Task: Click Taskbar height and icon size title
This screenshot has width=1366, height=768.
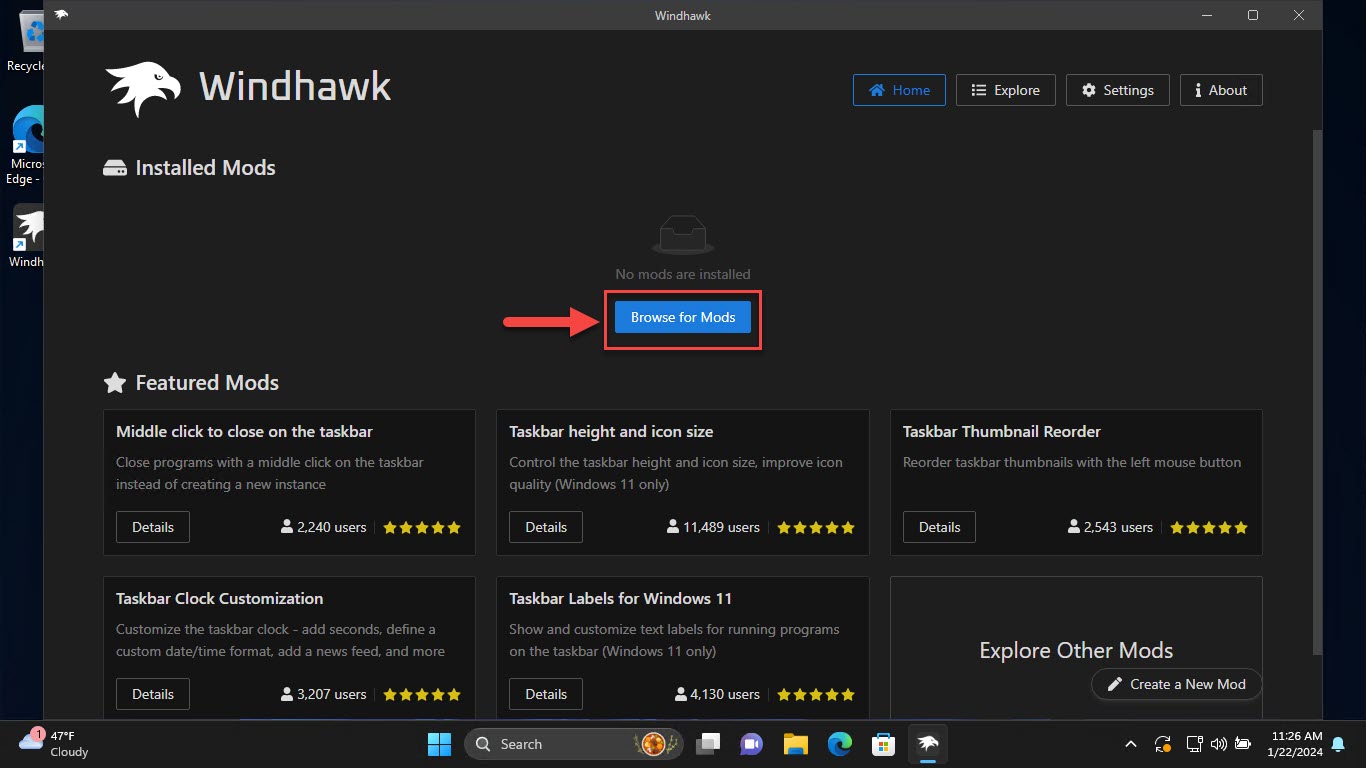Action: point(611,432)
